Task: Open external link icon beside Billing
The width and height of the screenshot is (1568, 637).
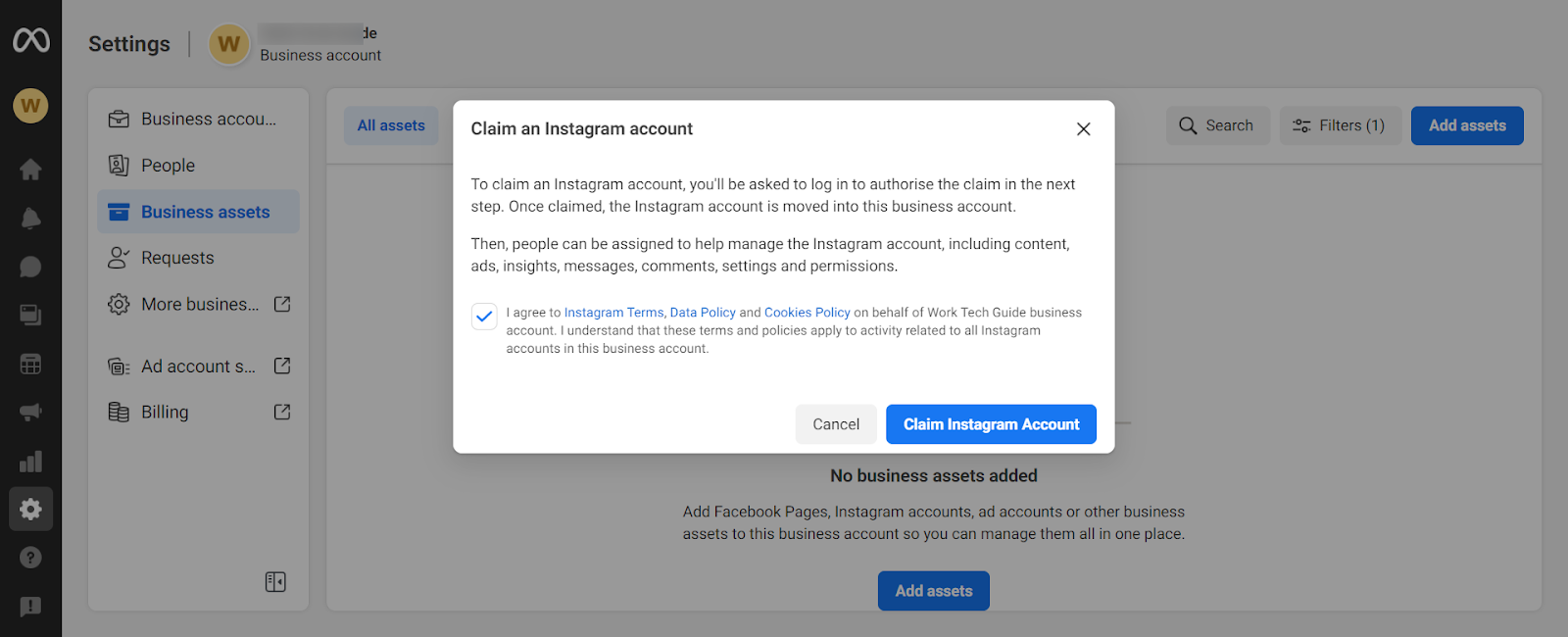Action: click(282, 412)
